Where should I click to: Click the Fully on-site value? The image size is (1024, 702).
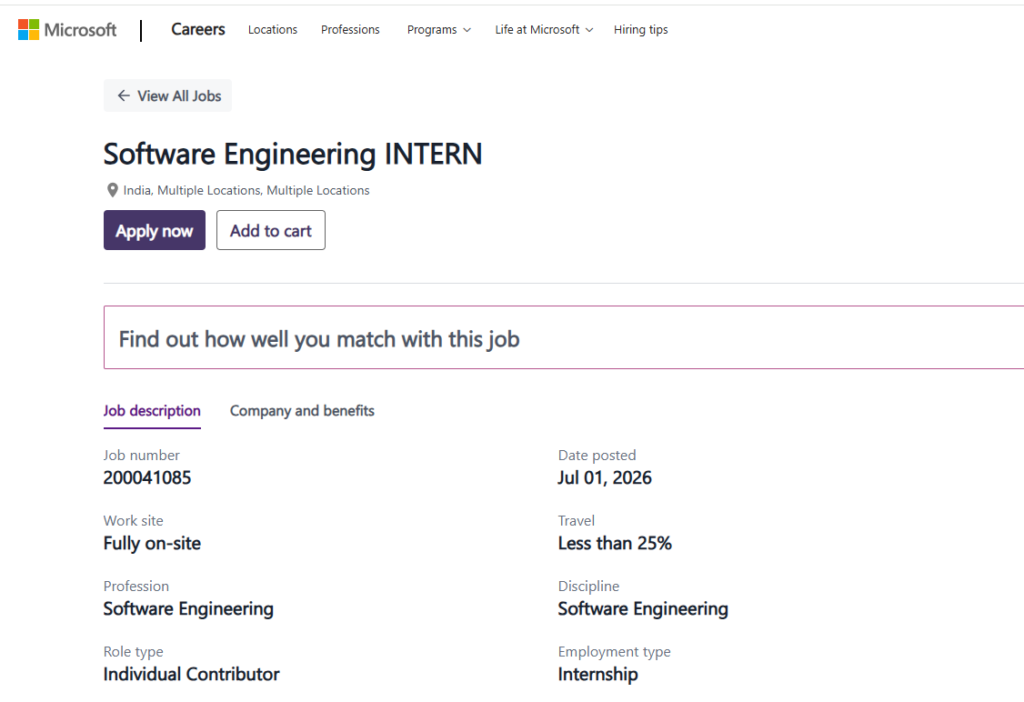tap(152, 543)
